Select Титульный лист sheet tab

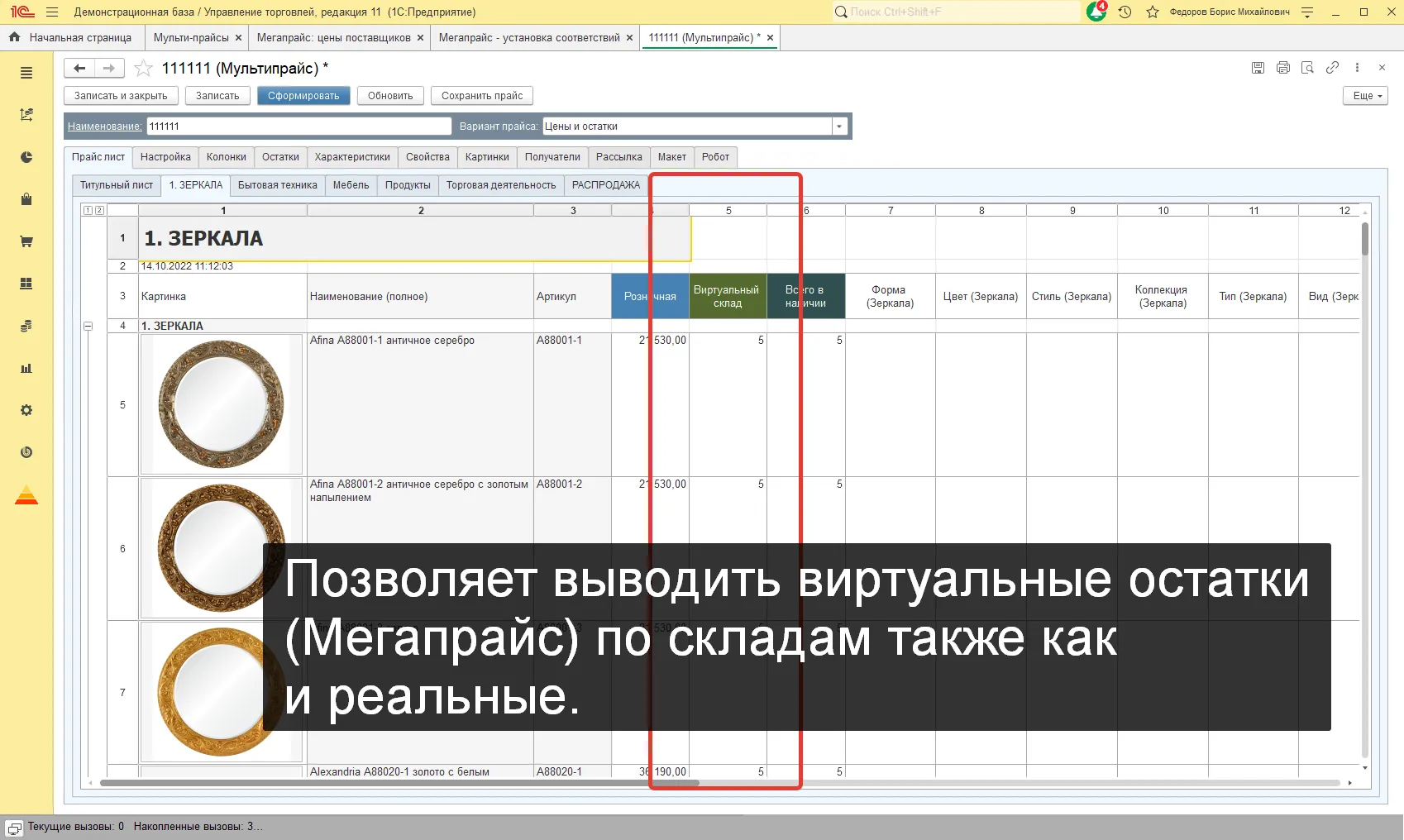117,185
